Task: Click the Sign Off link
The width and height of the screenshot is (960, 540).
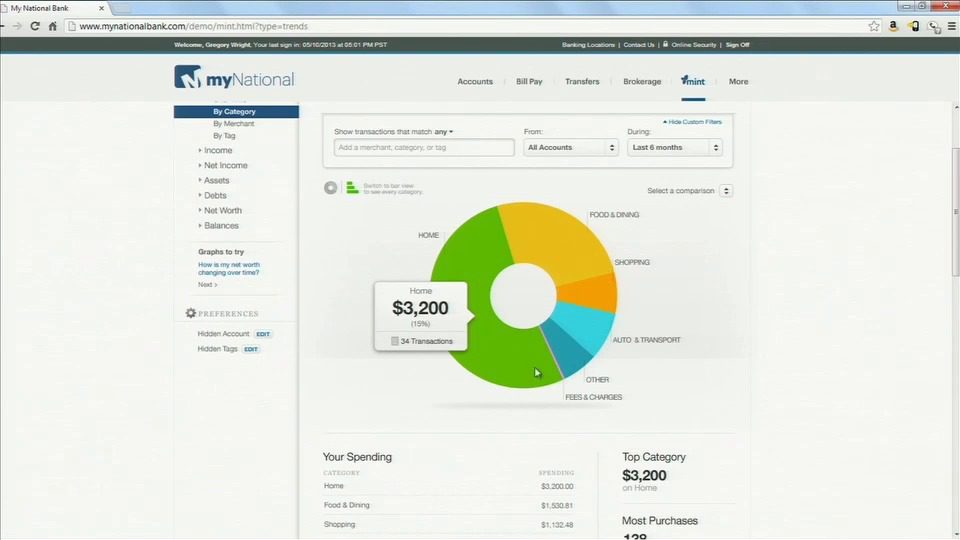Action: (x=737, y=45)
